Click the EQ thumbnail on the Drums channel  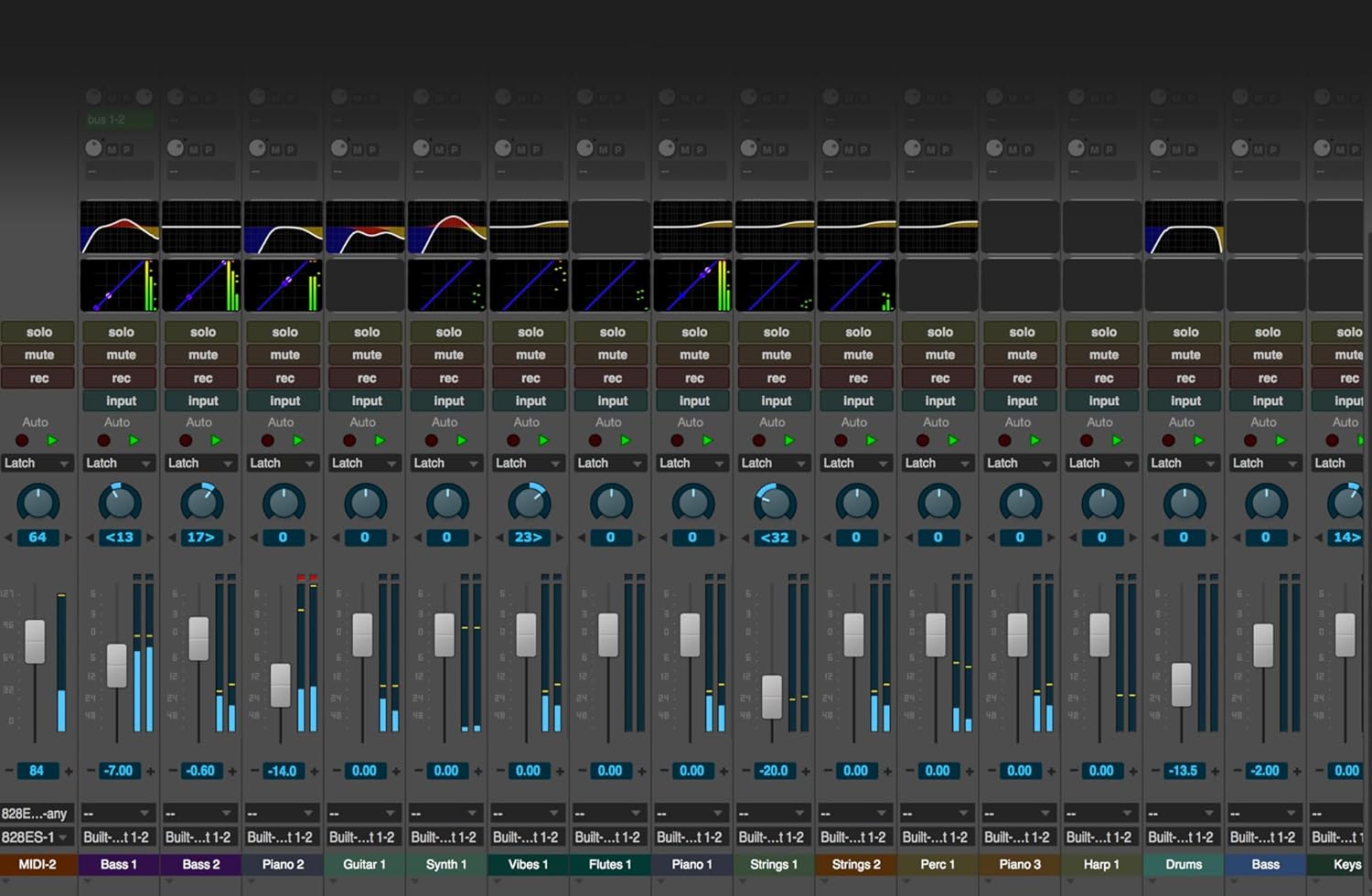pyautogui.click(x=1183, y=227)
